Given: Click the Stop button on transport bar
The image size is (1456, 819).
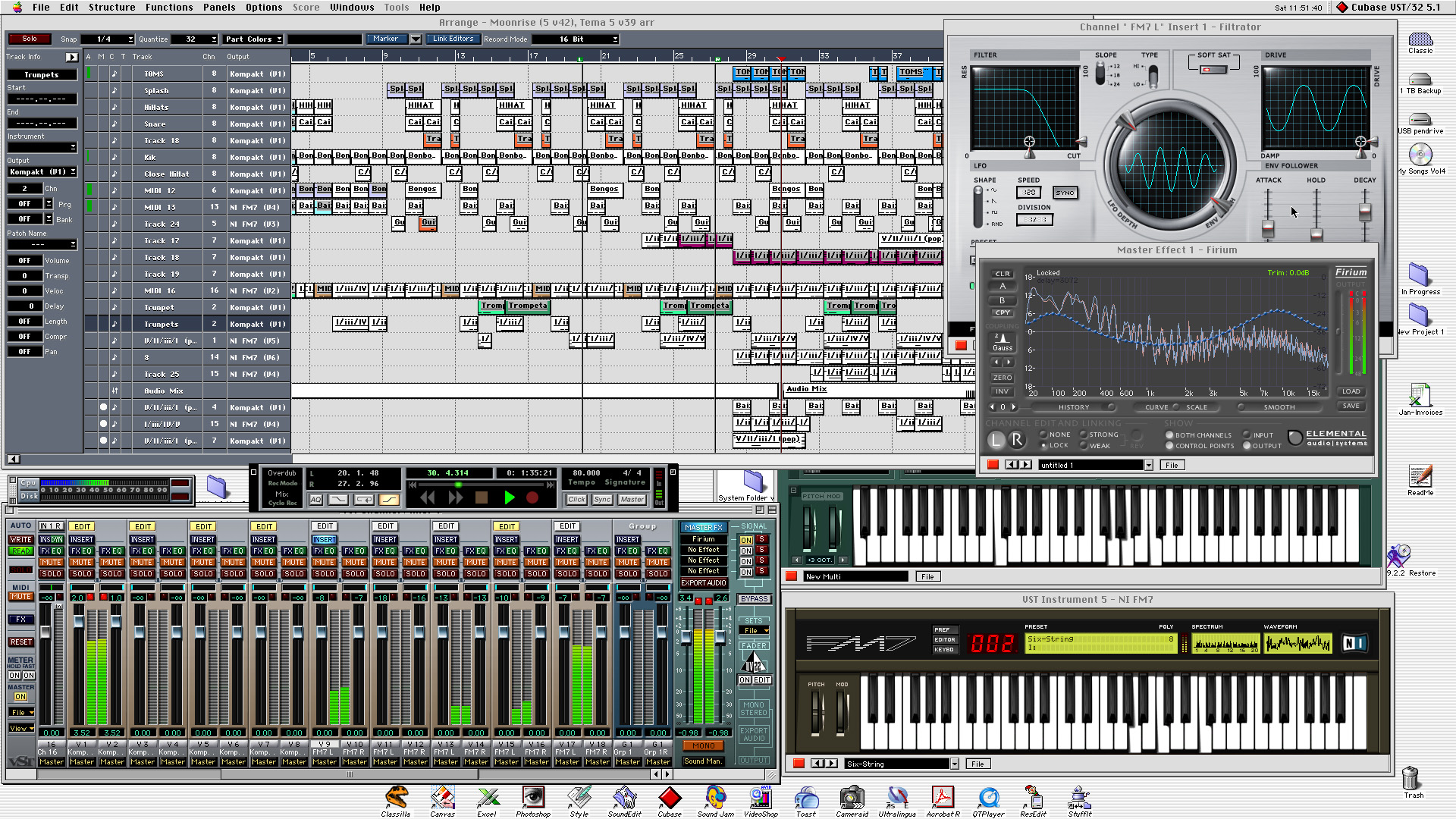Looking at the screenshot, I should 481,498.
